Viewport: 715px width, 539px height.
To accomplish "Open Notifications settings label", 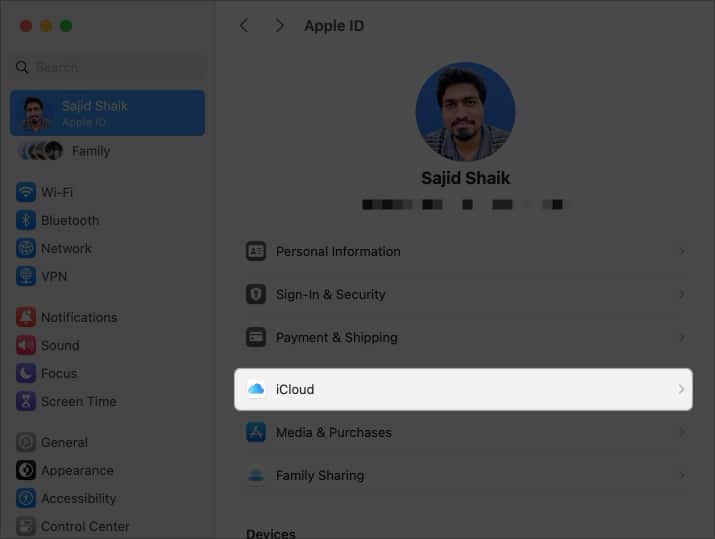I will pos(79,317).
